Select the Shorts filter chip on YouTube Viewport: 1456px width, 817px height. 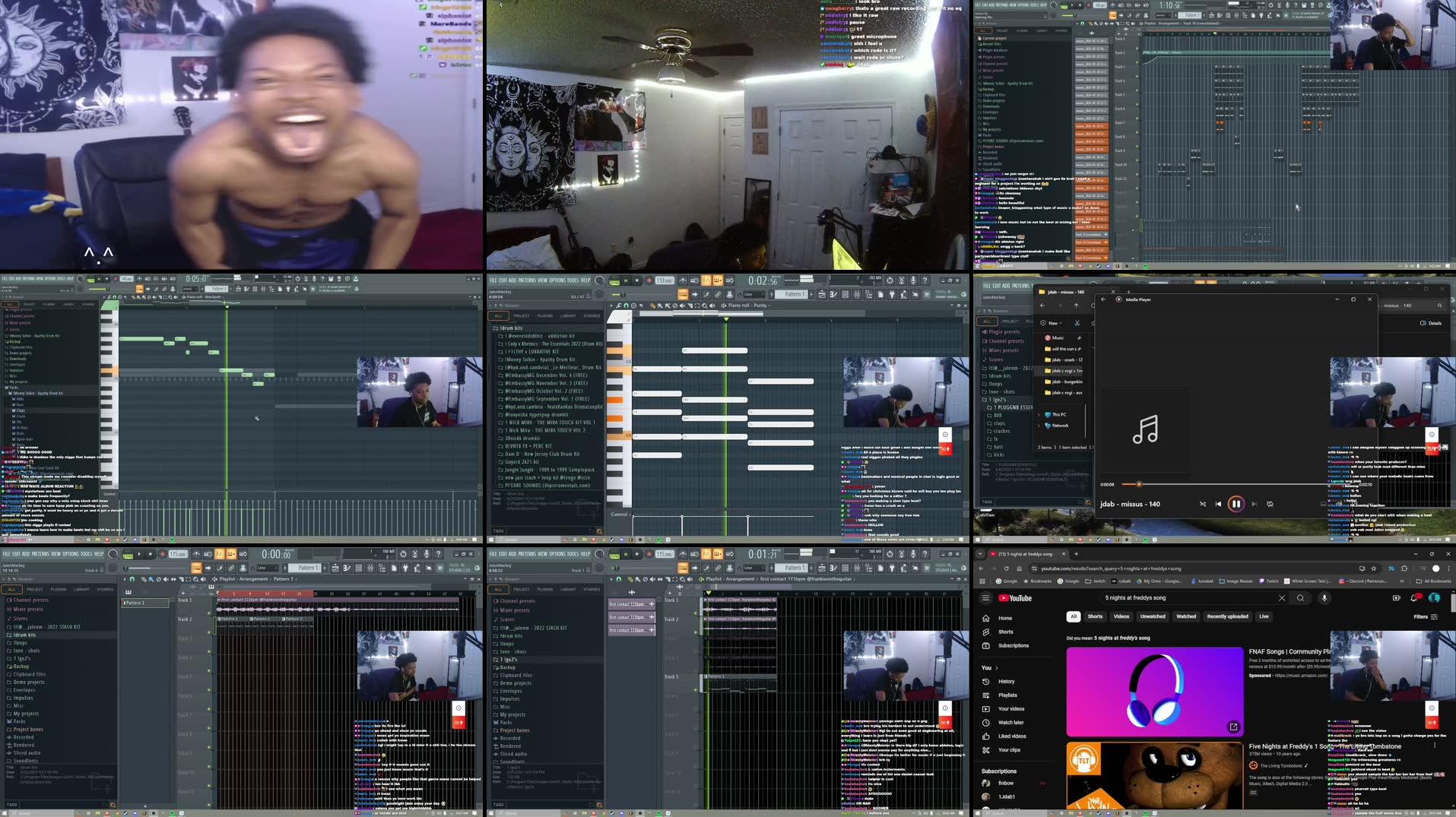[1095, 616]
